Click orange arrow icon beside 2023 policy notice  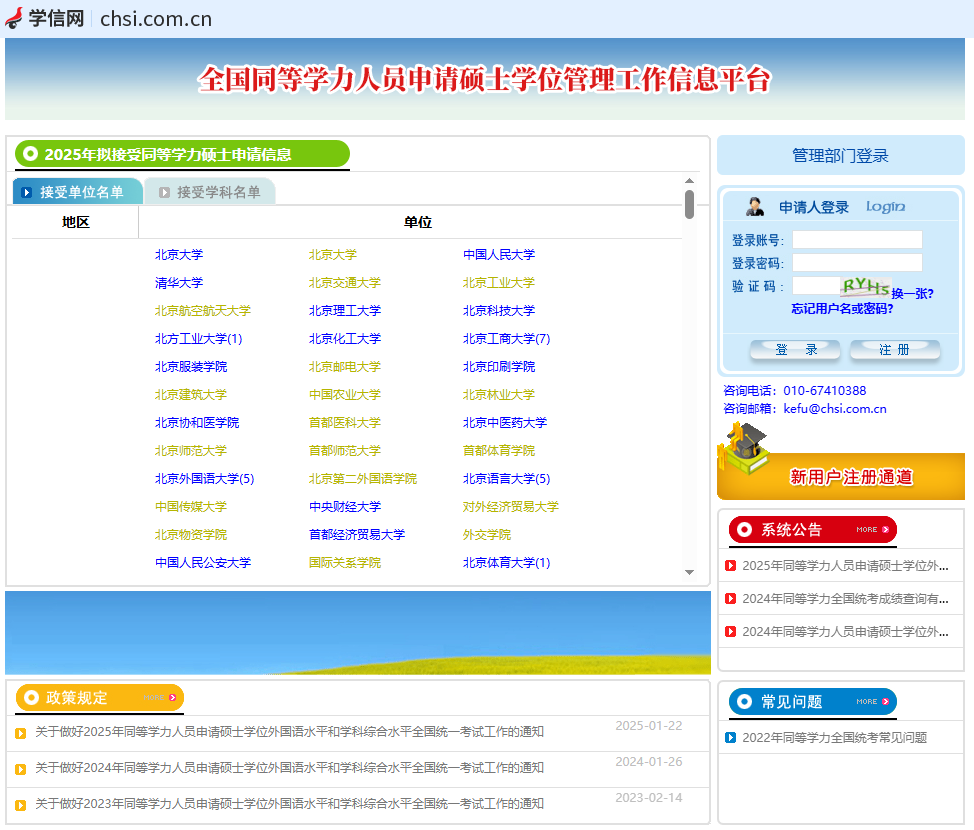[x=20, y=806]
